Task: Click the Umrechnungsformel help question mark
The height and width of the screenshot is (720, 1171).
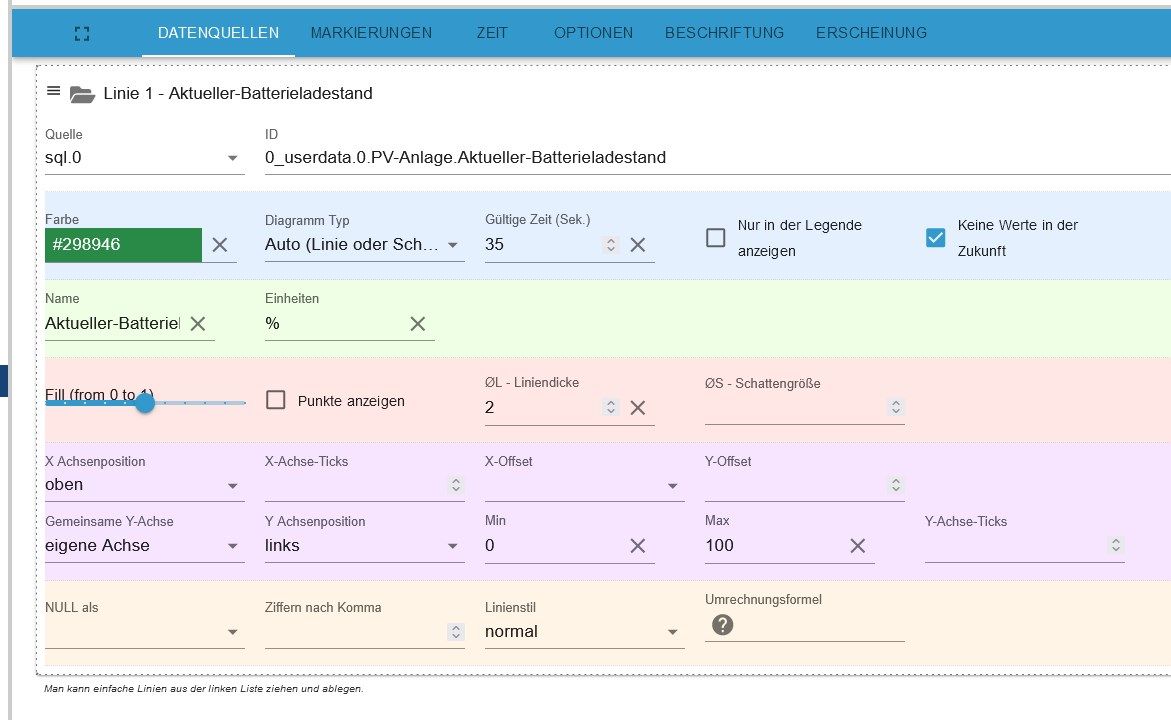Action: [x=722, y=625]
